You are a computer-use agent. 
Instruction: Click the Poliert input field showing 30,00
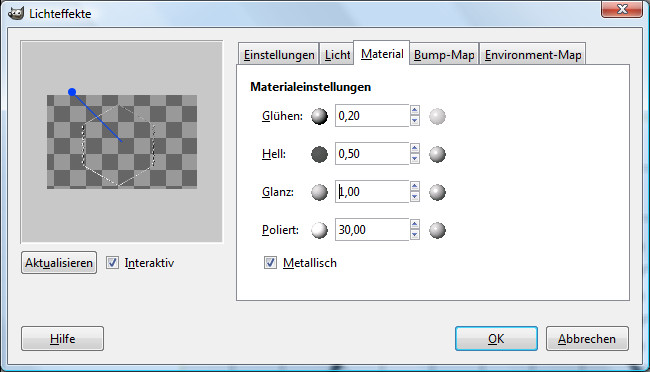click(x=372, y=229)
